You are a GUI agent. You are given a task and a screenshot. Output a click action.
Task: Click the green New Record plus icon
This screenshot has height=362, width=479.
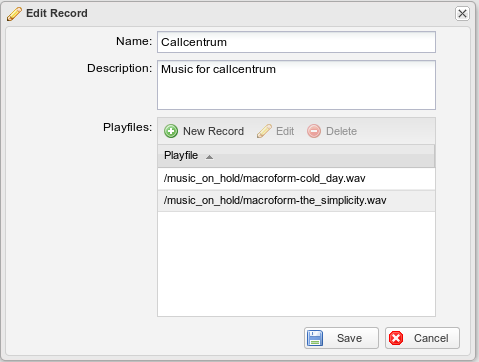tap(171, 131)
